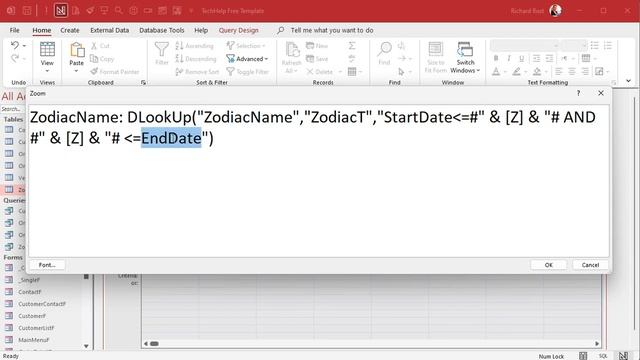Cancel the Zoom dialog
The height and width of the screenshot is (360, 640).
tap(590, 265)
